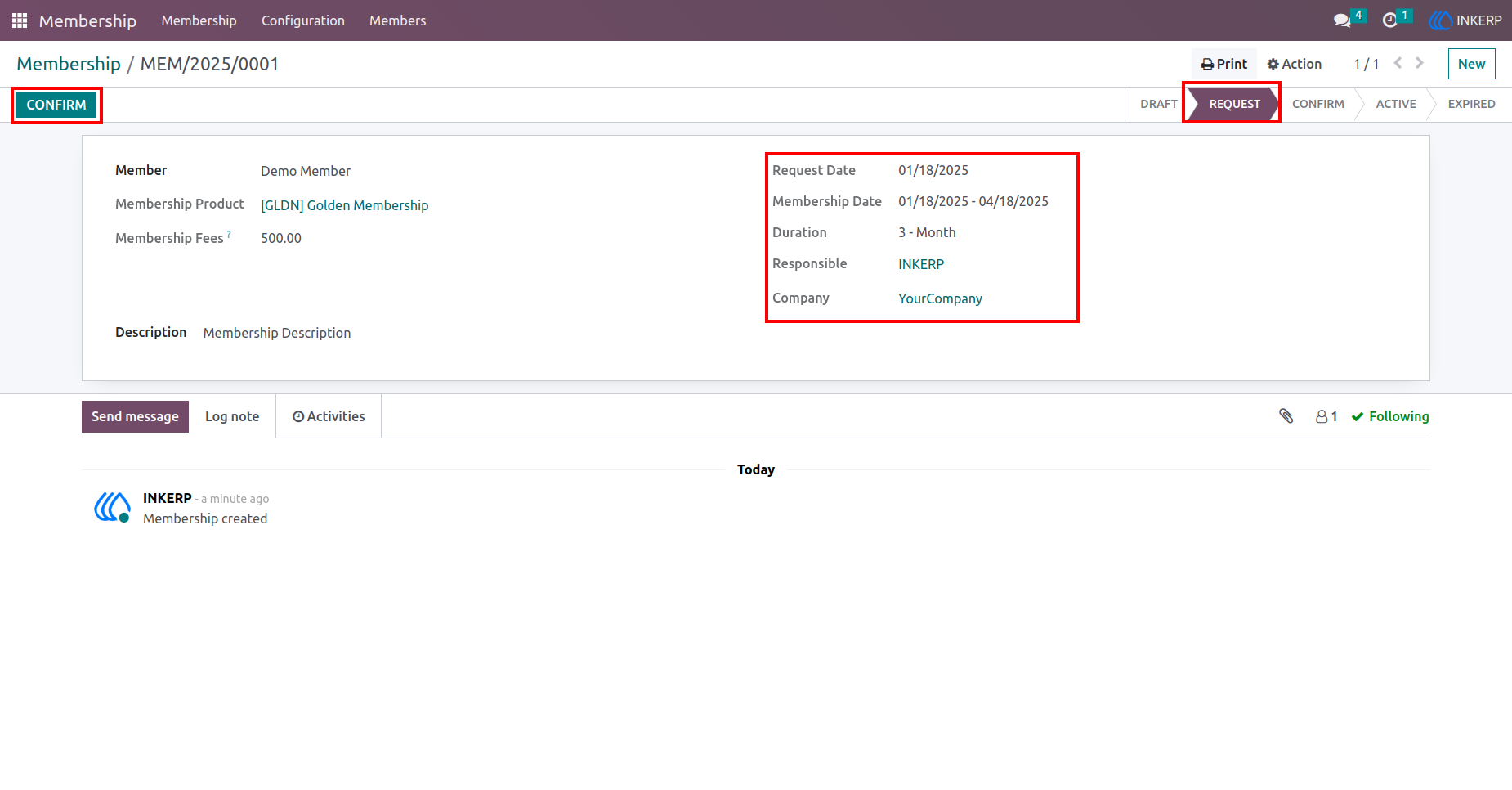Viewport: 1512px width, 790px height.
Task: Click the Membership app title
Action: tap(87, 20)
